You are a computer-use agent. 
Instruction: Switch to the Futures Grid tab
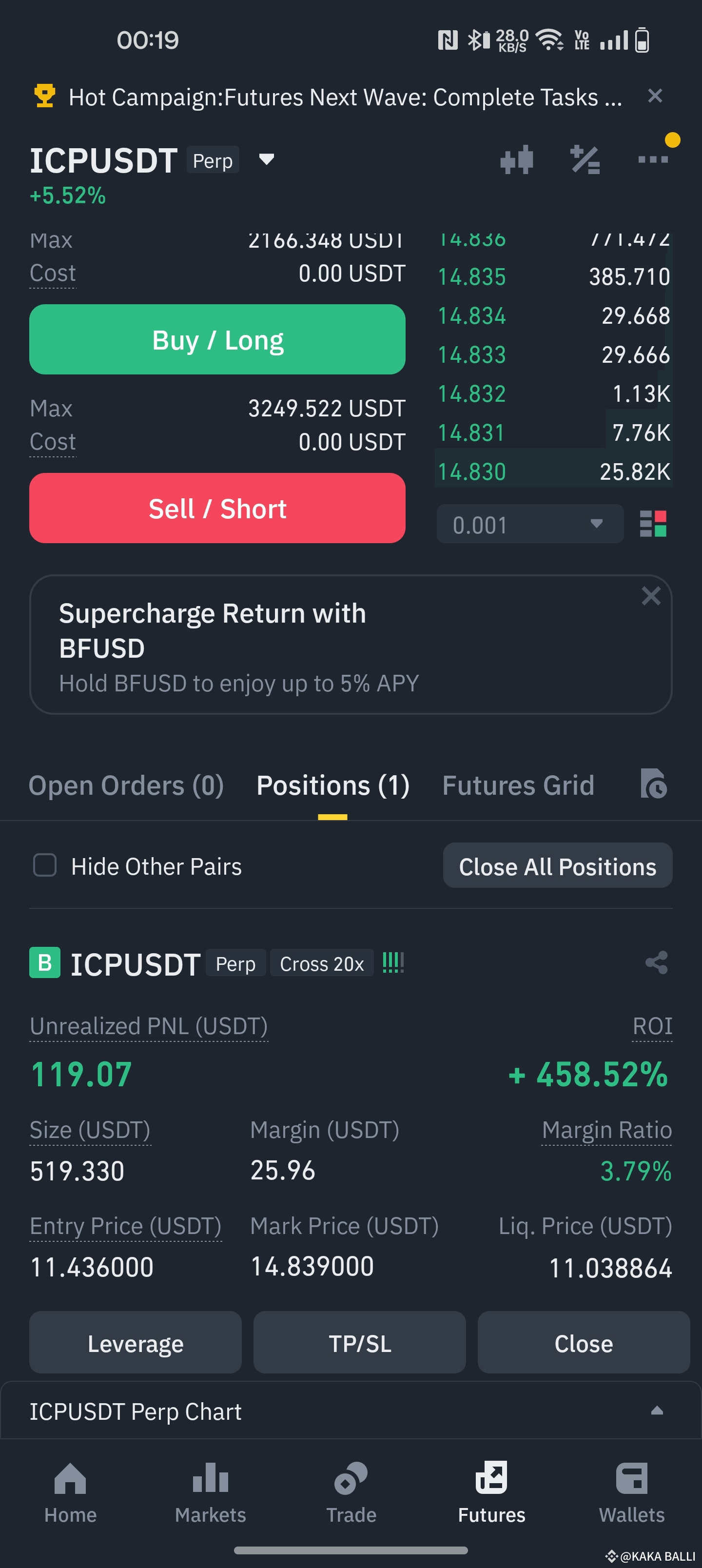[x=518, y=785]
